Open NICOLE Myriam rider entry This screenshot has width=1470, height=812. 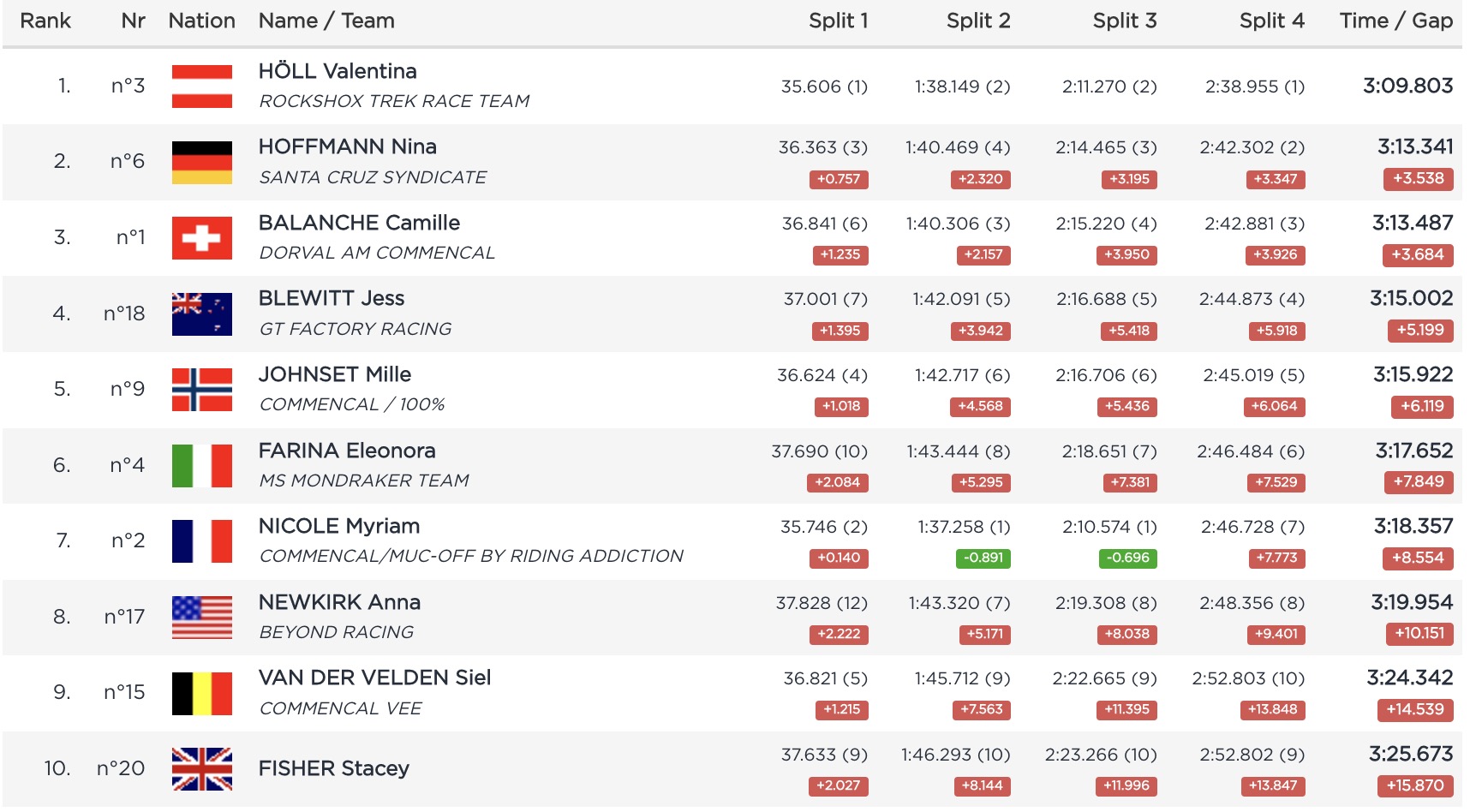click(339, 526)
